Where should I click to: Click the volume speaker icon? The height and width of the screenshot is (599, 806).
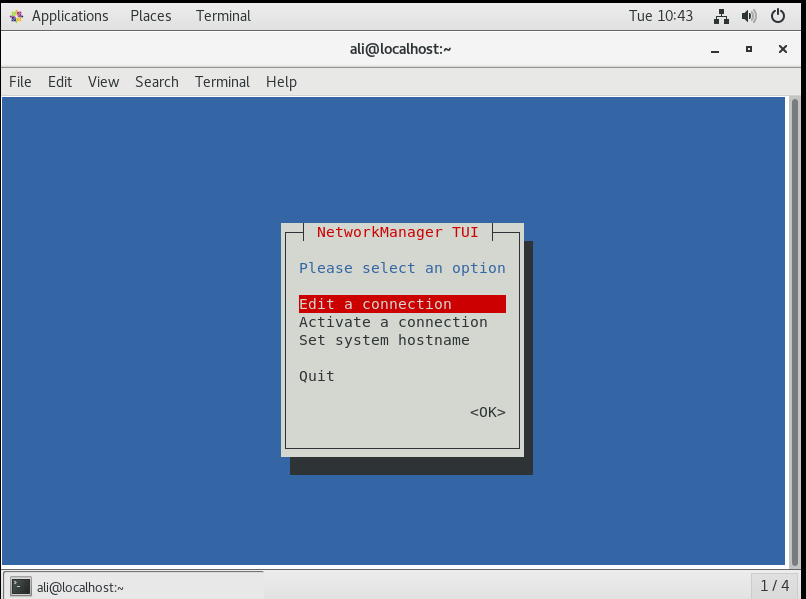click(749, 16)
